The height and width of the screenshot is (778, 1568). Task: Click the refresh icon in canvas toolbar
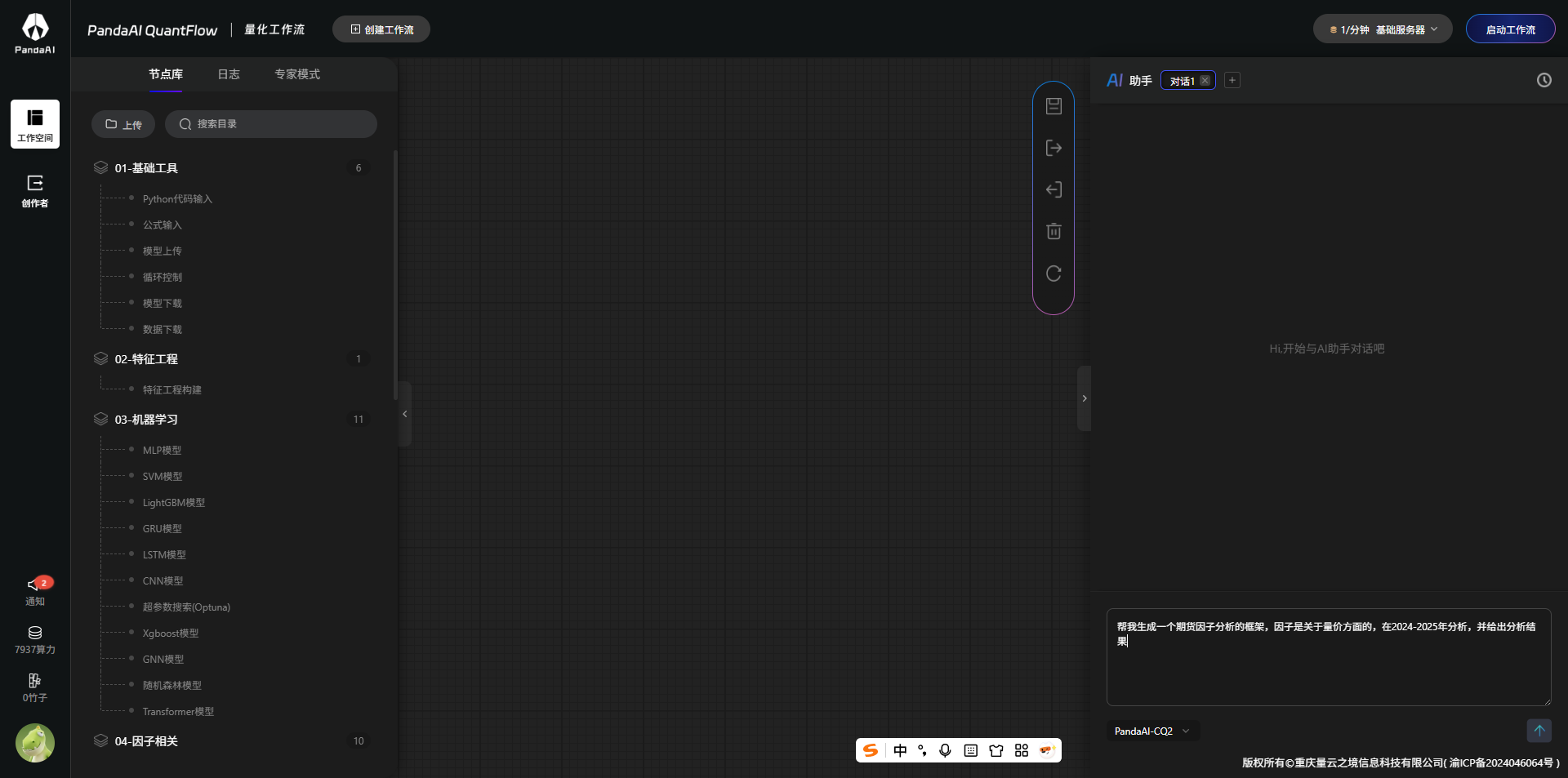[x=1053, y=273]
